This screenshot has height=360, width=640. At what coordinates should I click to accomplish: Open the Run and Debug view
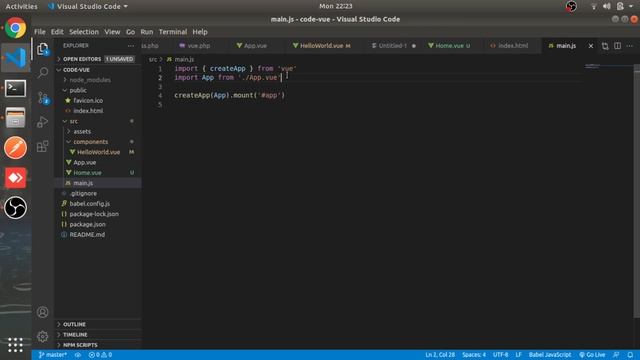coord(42,122)
